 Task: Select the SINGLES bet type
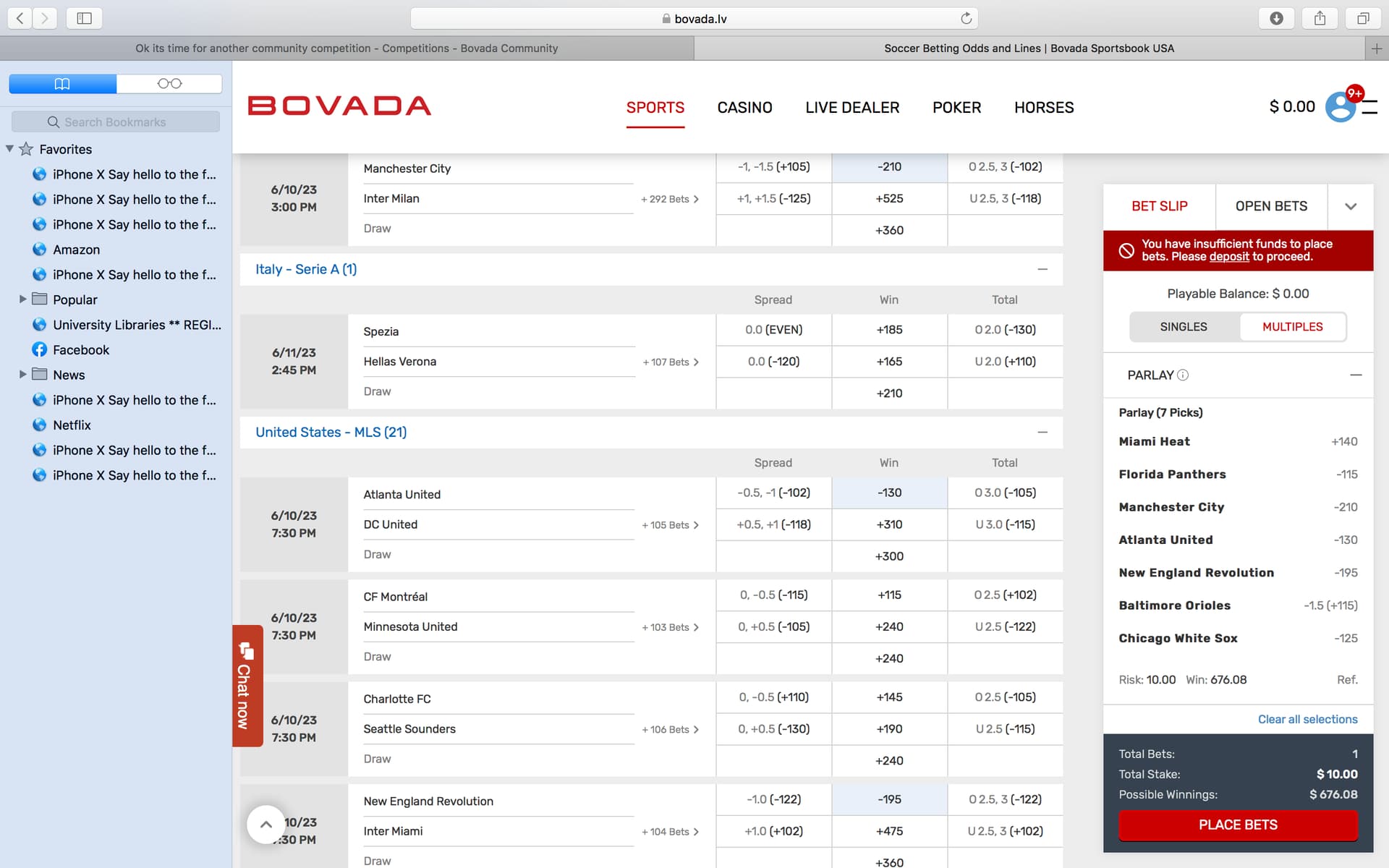pyautogui.click(x=1184, y=327)
